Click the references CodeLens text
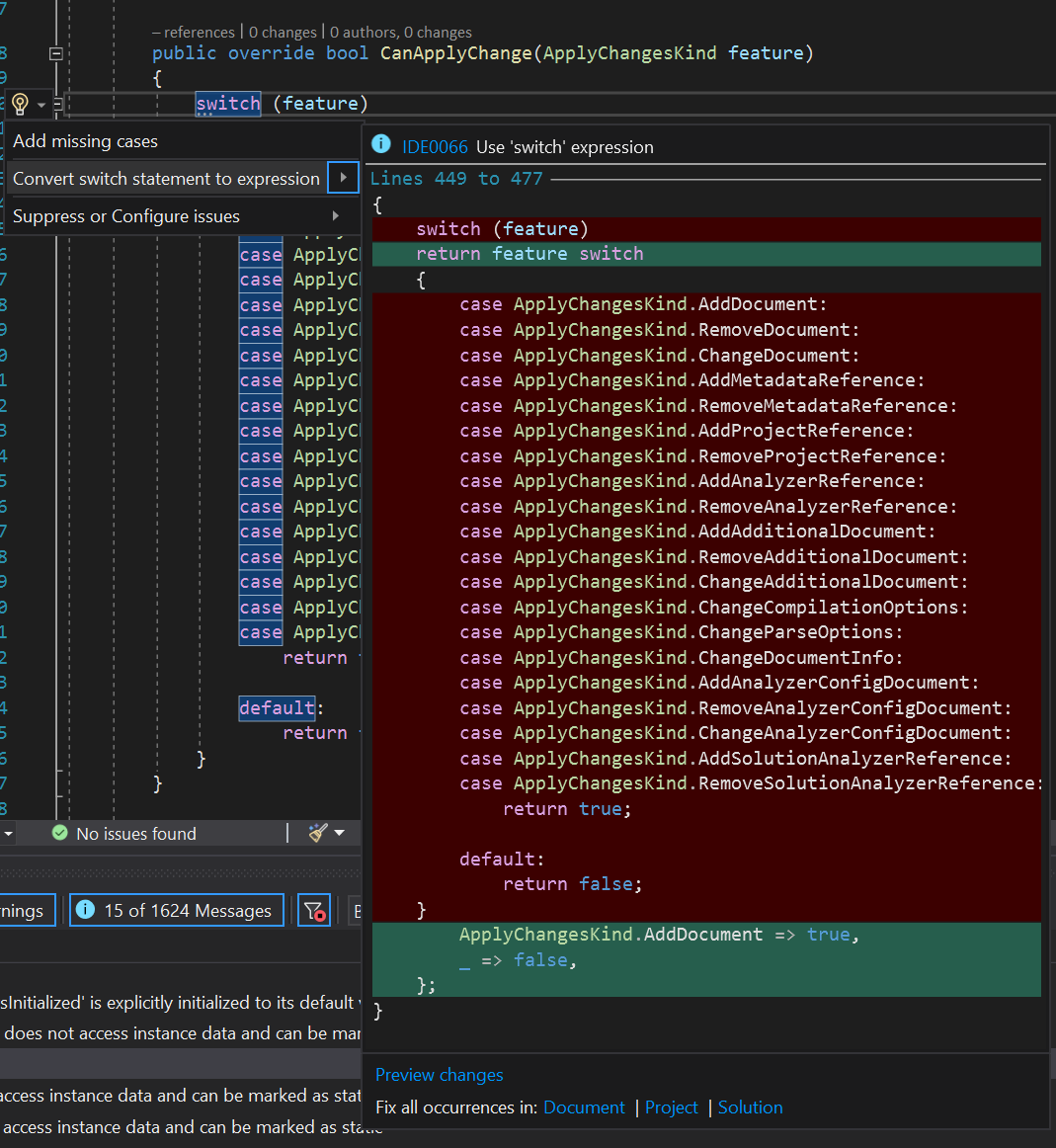 [194, 33]
